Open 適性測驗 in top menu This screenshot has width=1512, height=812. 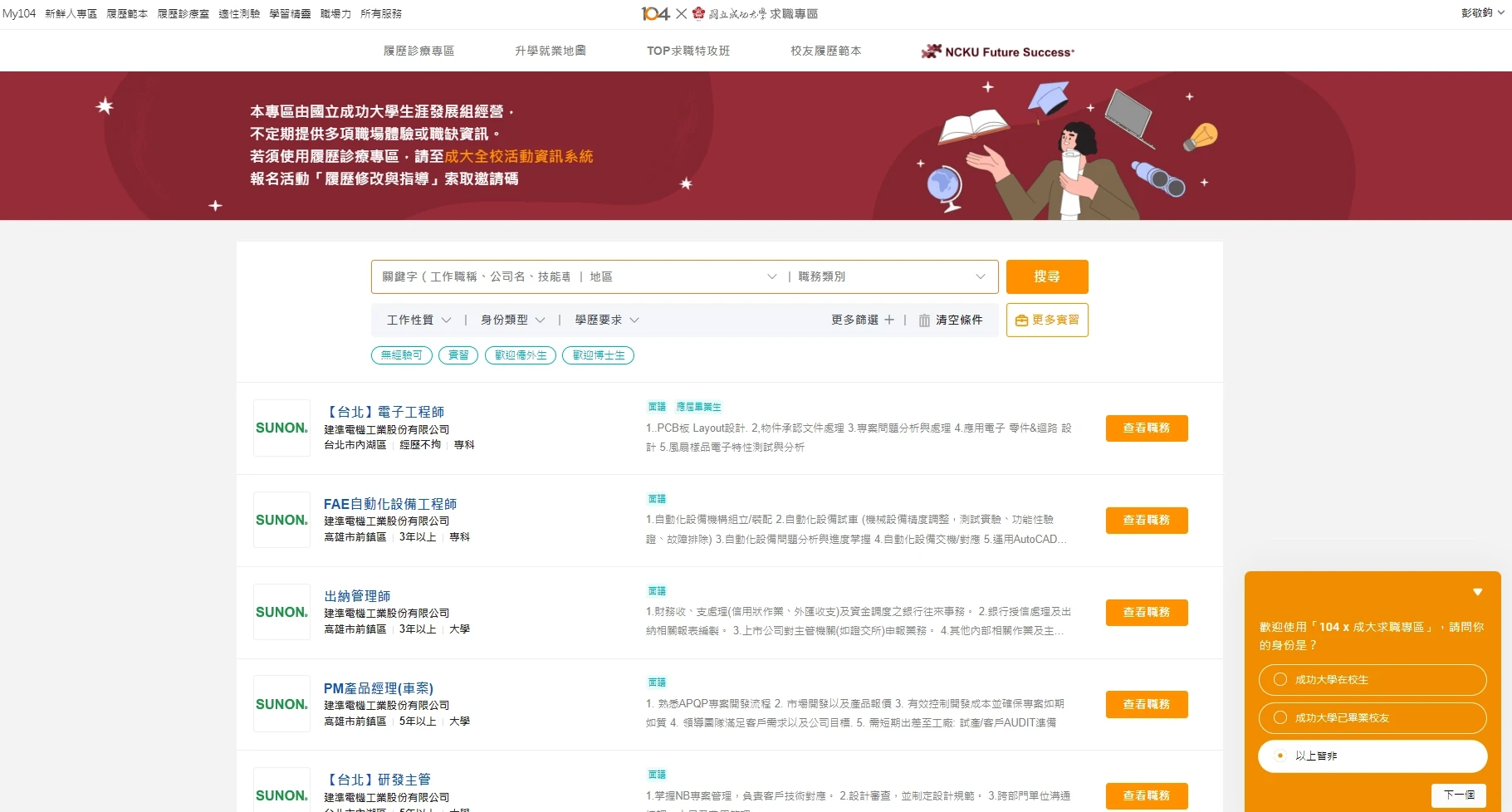click(239, 13)
